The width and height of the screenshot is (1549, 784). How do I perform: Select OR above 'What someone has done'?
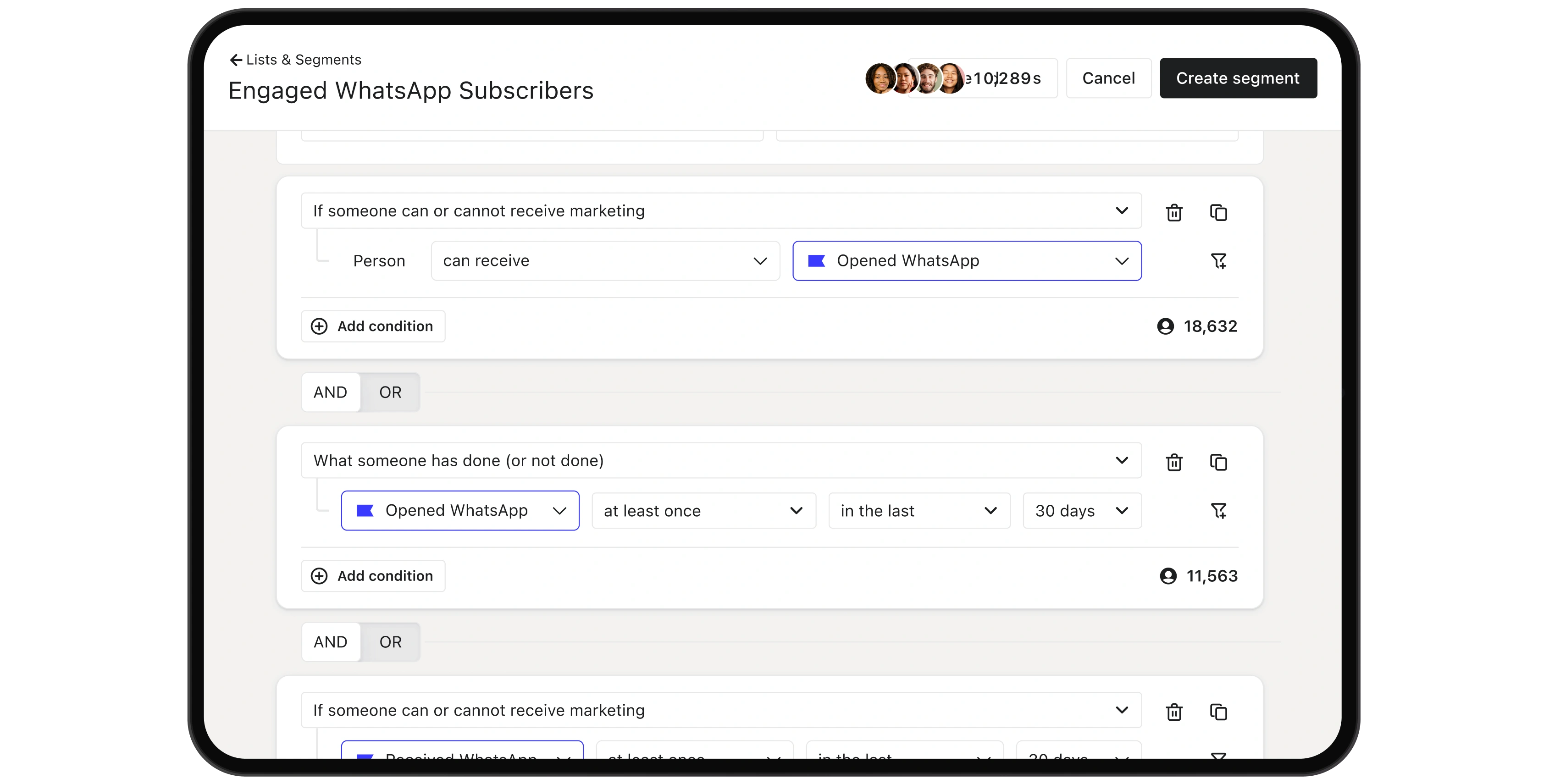390,392
